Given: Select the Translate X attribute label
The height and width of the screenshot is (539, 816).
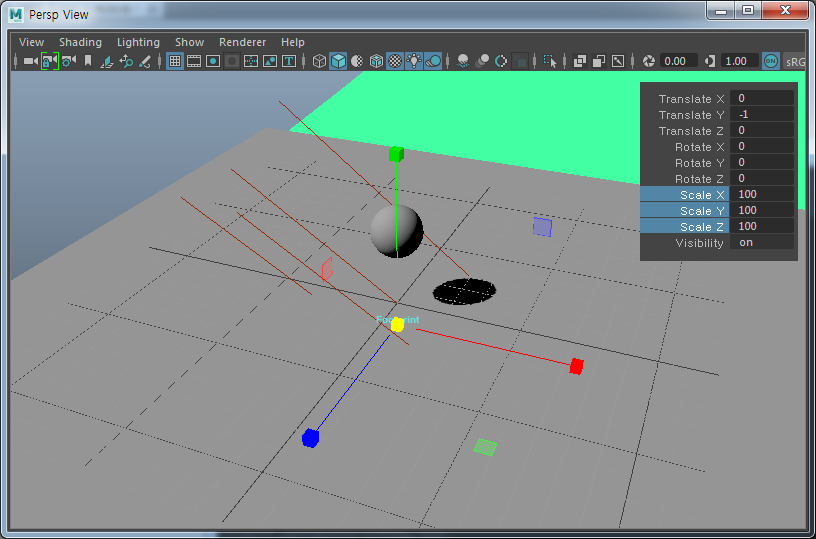Looking at the screenshot, I should click(692, 99).
